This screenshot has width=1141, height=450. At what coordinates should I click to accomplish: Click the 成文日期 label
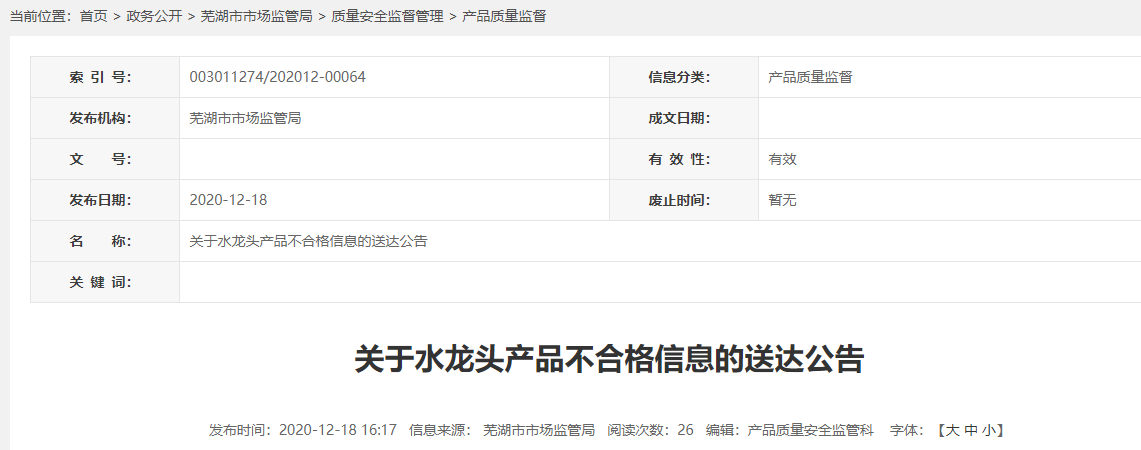(679, 118)
